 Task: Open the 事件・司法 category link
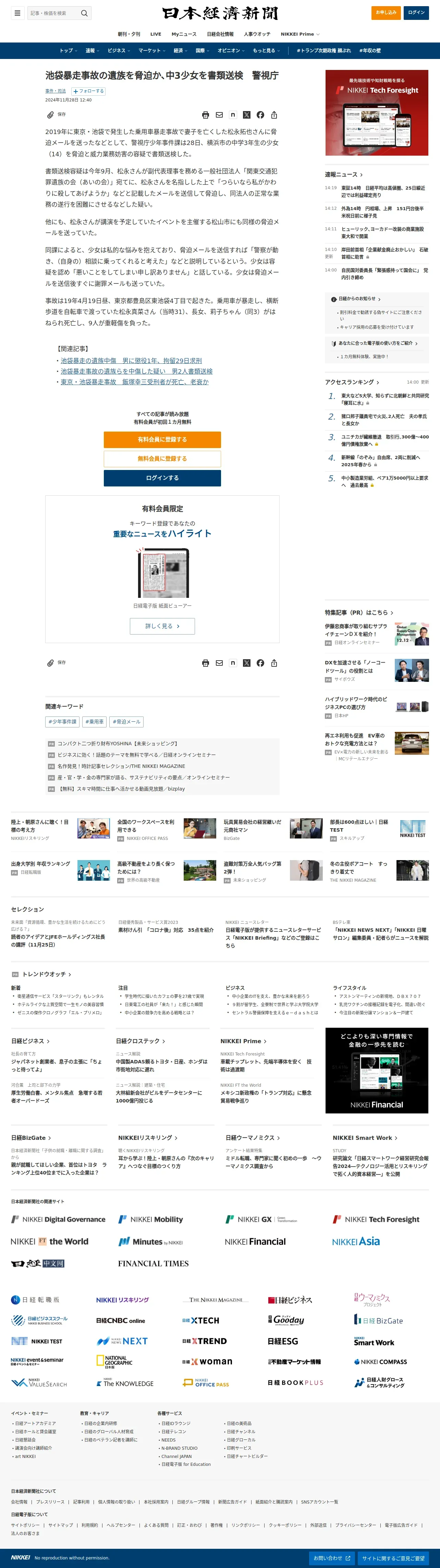point(56,91)
